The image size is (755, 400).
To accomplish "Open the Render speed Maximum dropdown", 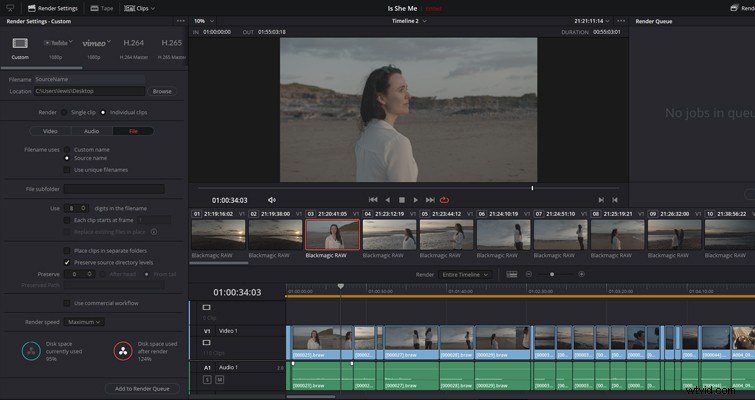I will (84, 322).
